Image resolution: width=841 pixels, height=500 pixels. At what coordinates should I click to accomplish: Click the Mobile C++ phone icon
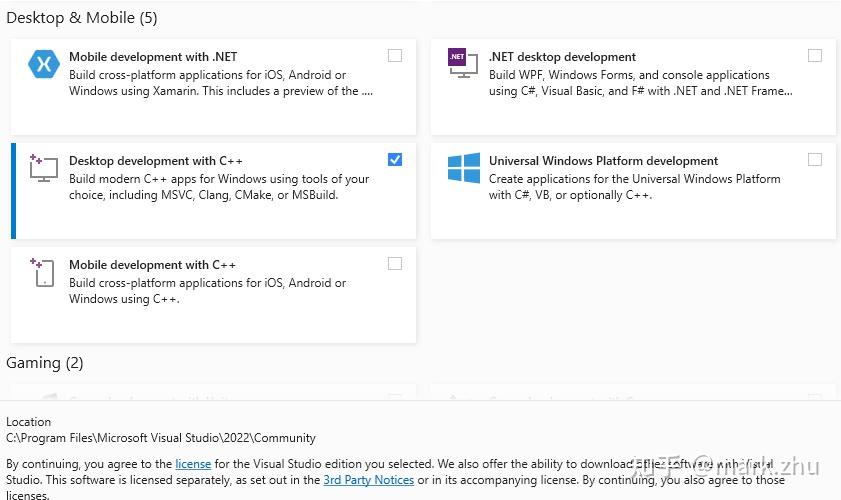click(x=43, y=272)
